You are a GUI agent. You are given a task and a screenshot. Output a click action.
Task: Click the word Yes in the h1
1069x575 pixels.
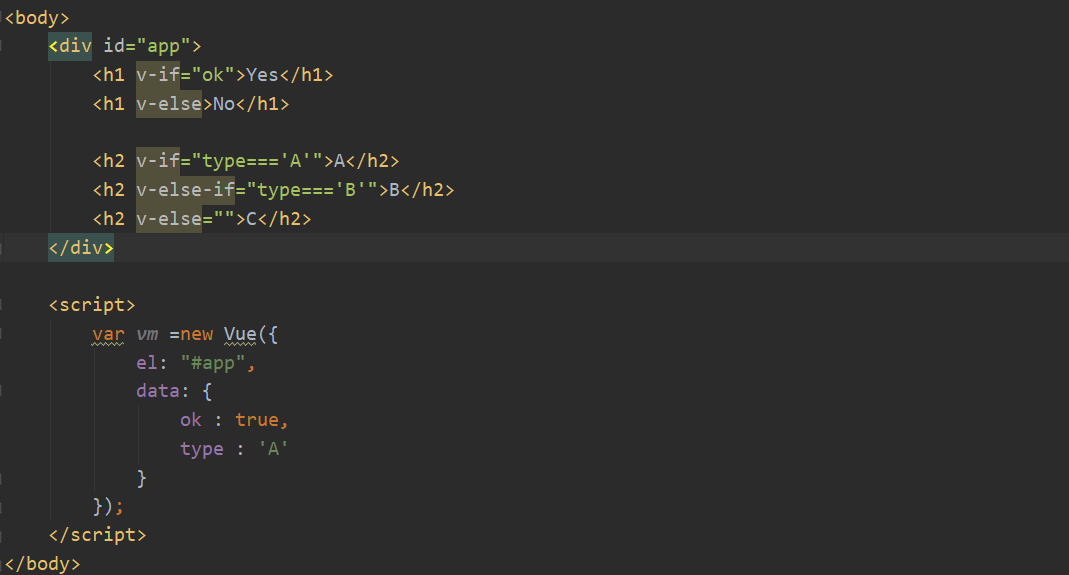click(262, 75)
